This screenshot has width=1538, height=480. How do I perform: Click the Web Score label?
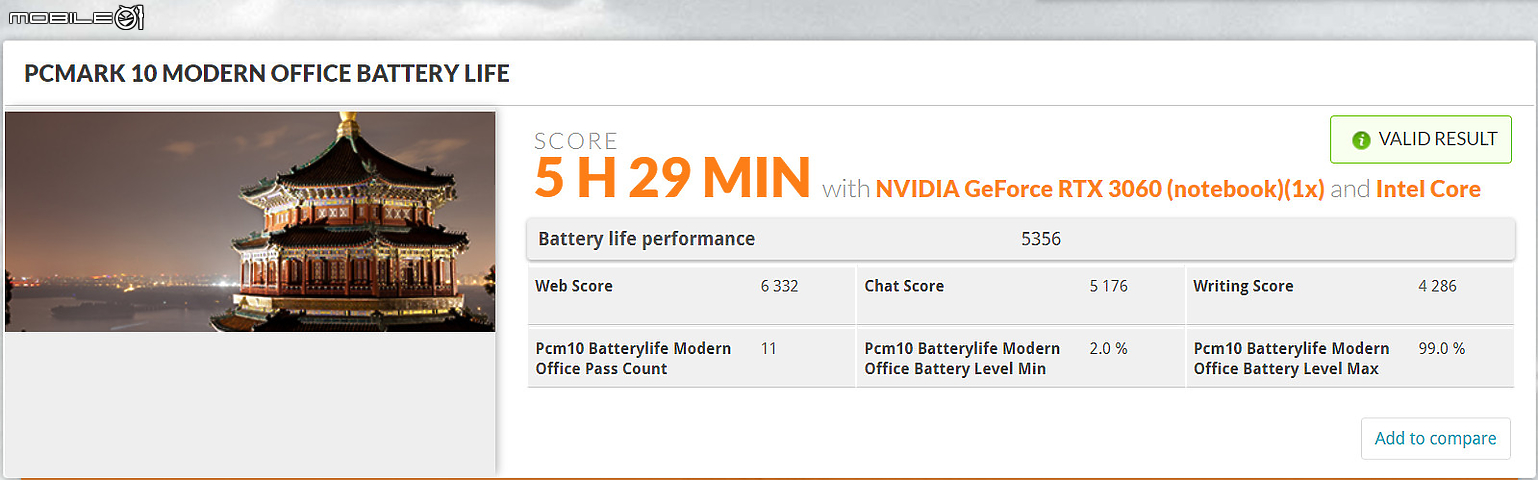574,286
